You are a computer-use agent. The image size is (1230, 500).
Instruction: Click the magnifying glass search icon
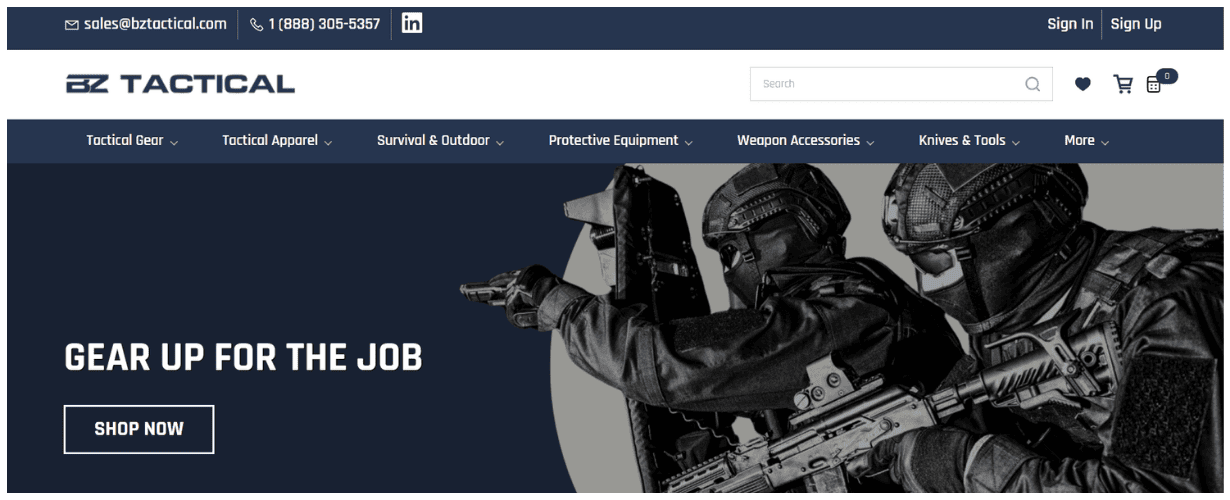[x=1032, y=85]
